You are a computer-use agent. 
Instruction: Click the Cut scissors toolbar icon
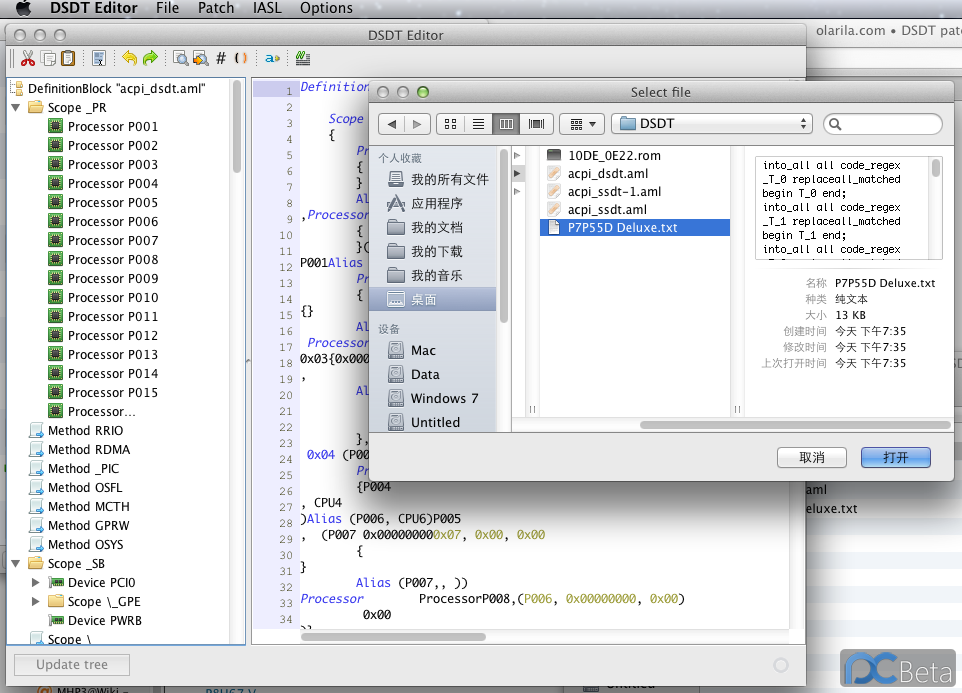click(28, 58)
